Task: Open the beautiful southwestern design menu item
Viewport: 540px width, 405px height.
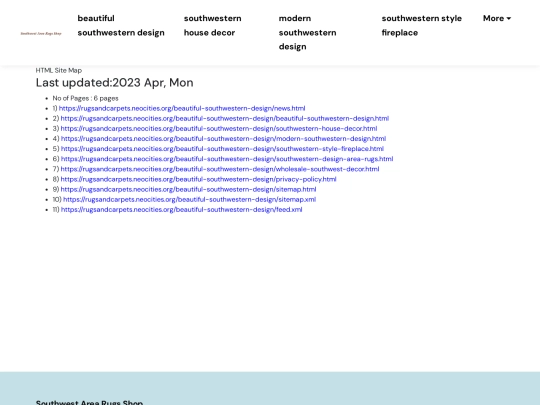Action: click(121, 25)
